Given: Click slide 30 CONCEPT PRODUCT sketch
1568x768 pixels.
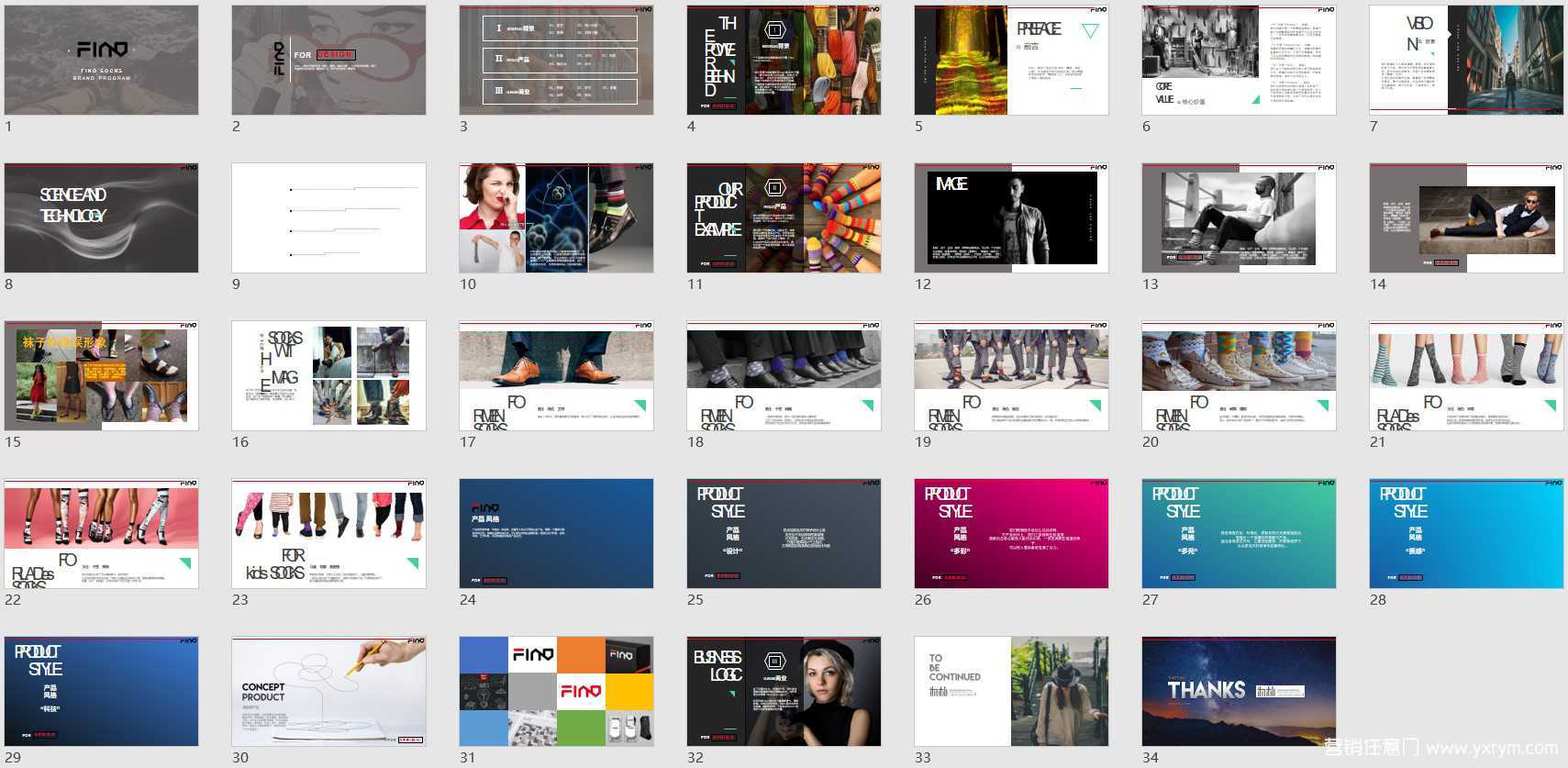Looking at the screenshot, I should 328,691.
